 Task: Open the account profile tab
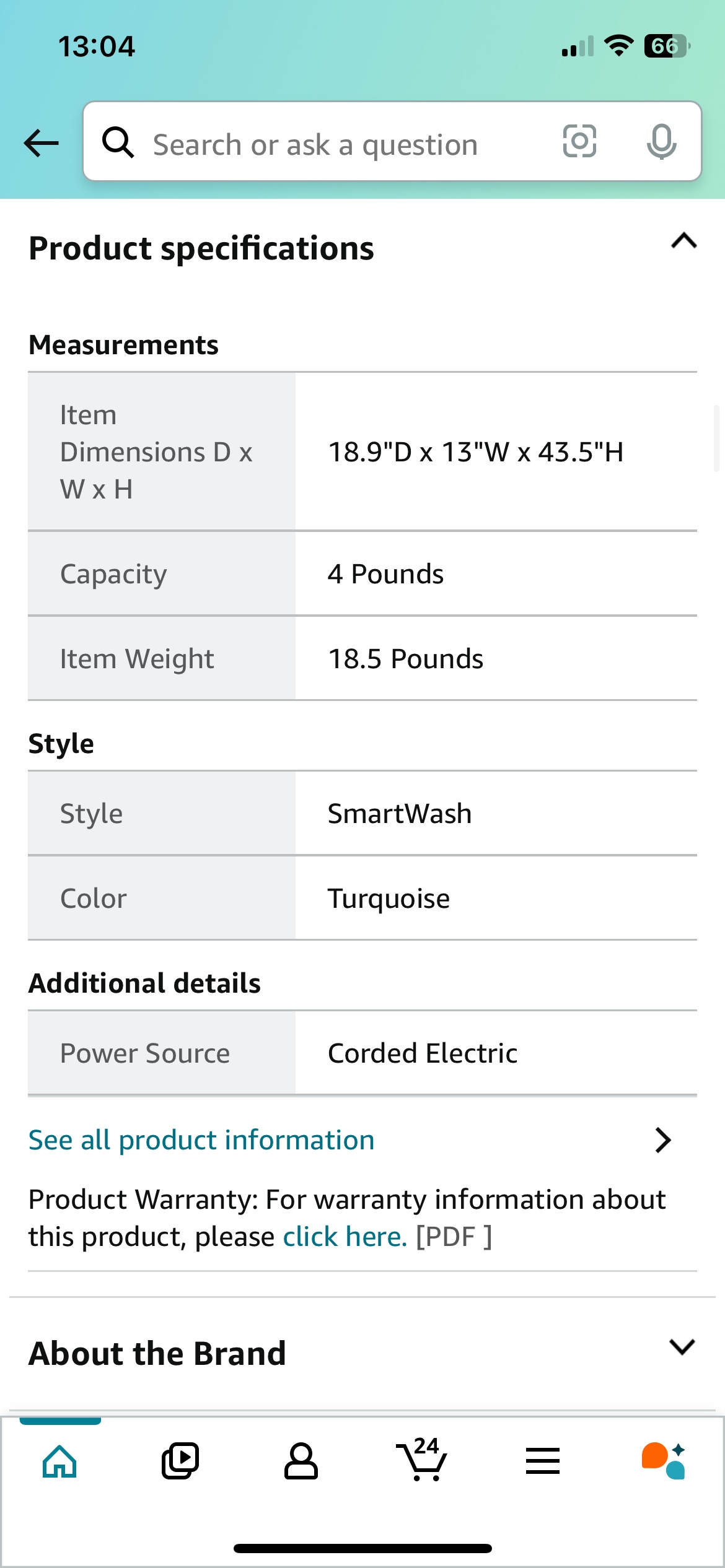point(301,1461)
